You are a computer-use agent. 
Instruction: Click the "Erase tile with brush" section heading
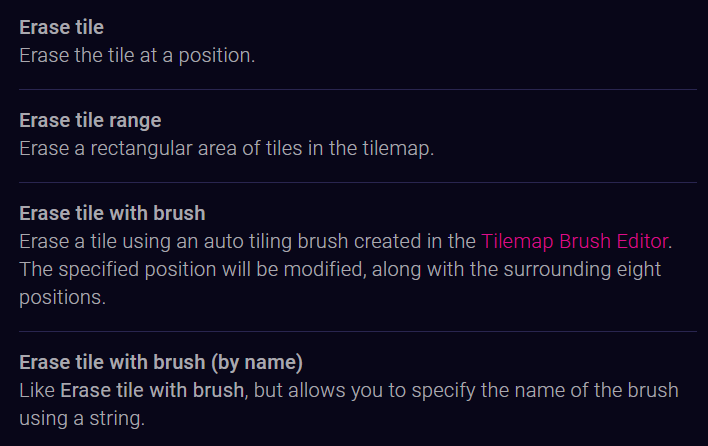pos(112,213)
